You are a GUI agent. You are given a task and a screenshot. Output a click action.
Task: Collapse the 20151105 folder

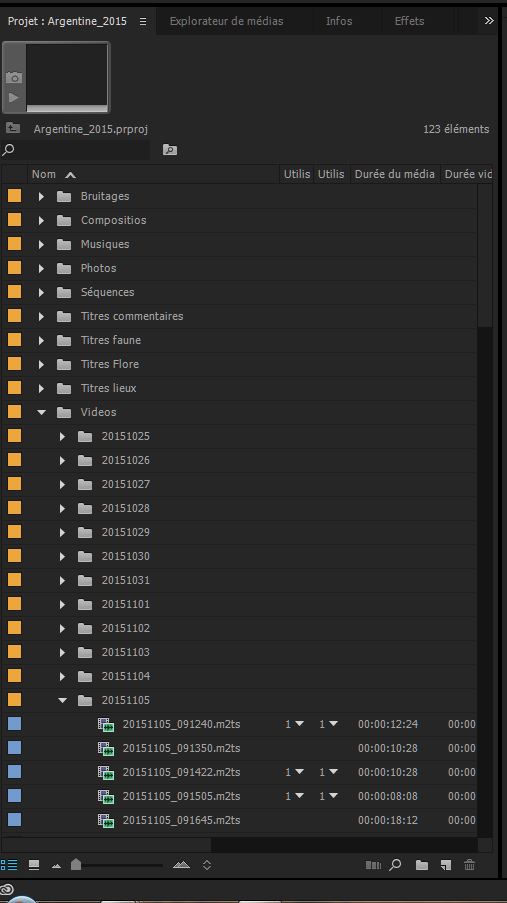point(62,700)
